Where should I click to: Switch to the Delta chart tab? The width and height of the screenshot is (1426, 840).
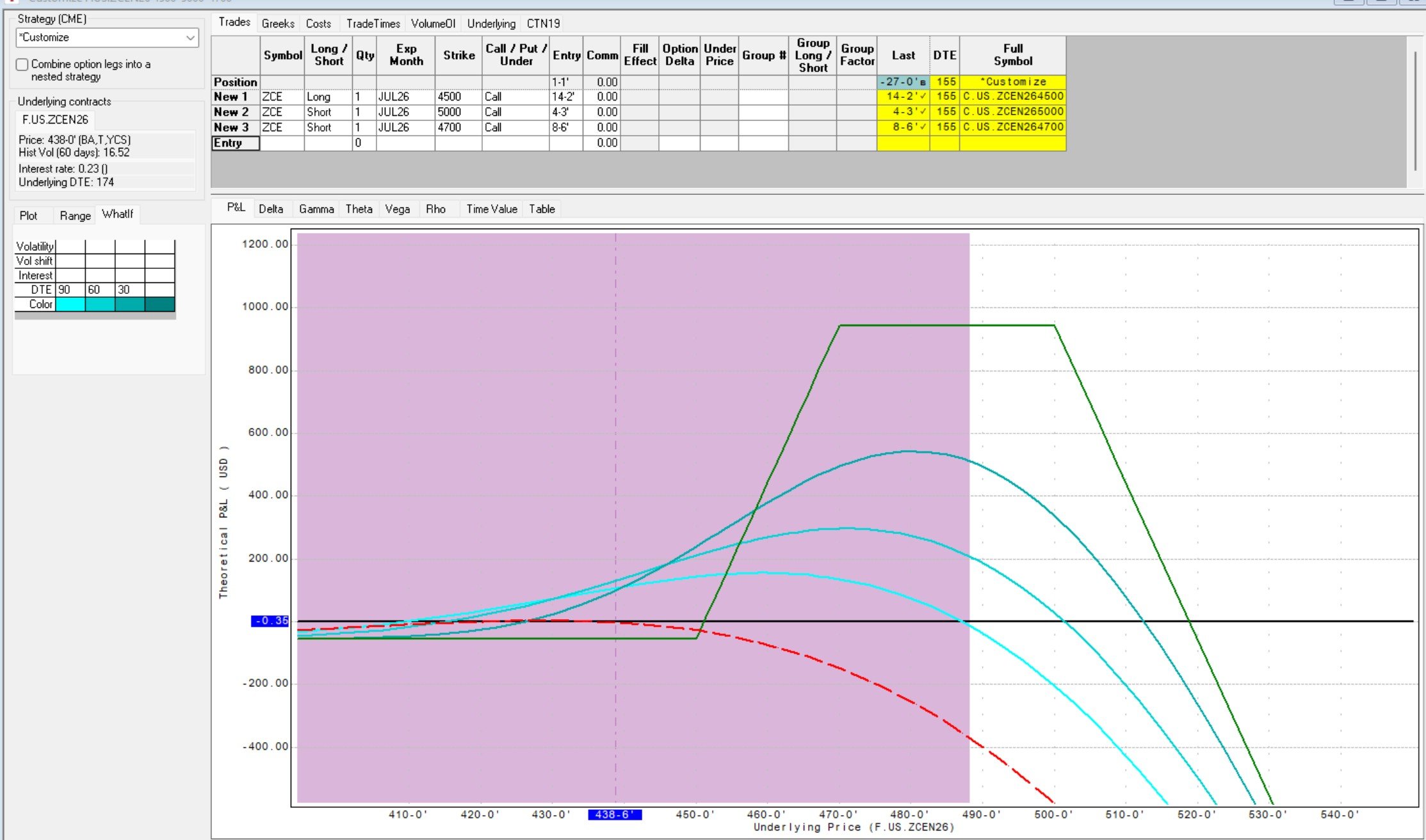(x=271, y=209)
